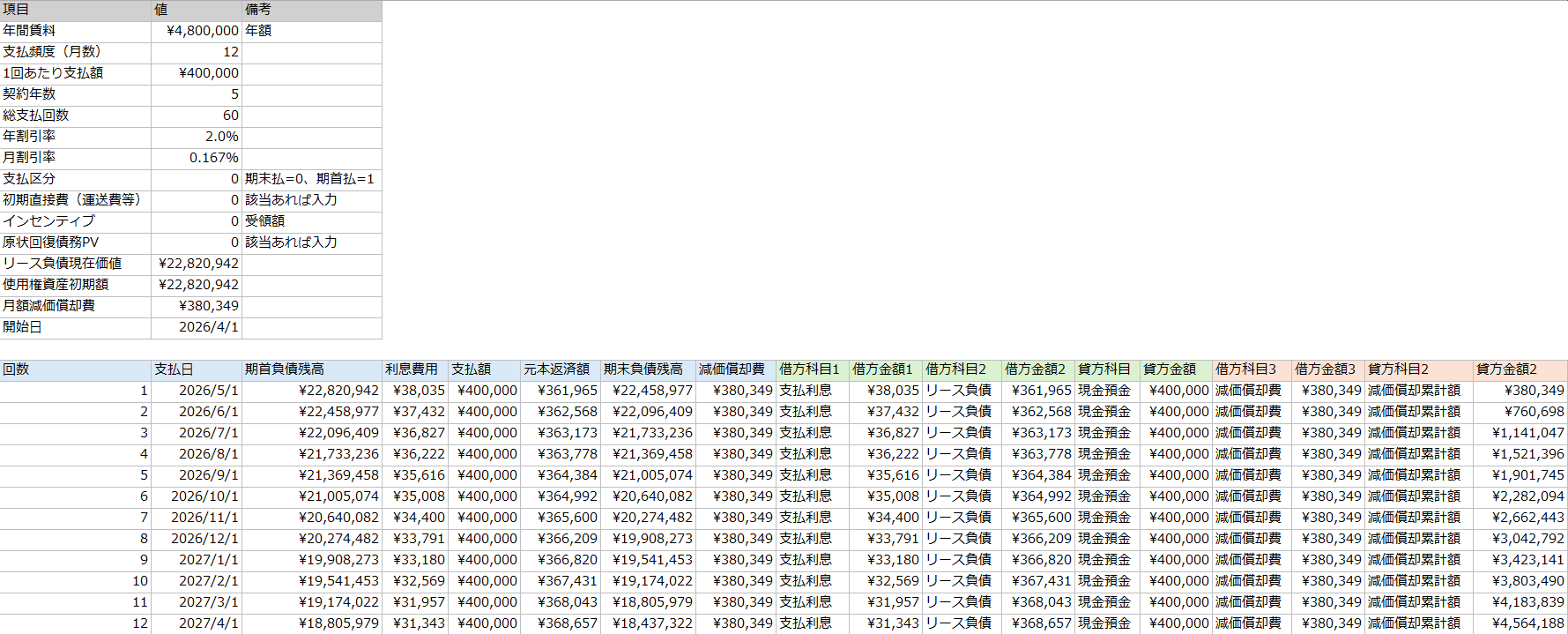Click the payment date cell 2026/10/1
Viewport: 1568px width, 634px height.
coord(197,496)
